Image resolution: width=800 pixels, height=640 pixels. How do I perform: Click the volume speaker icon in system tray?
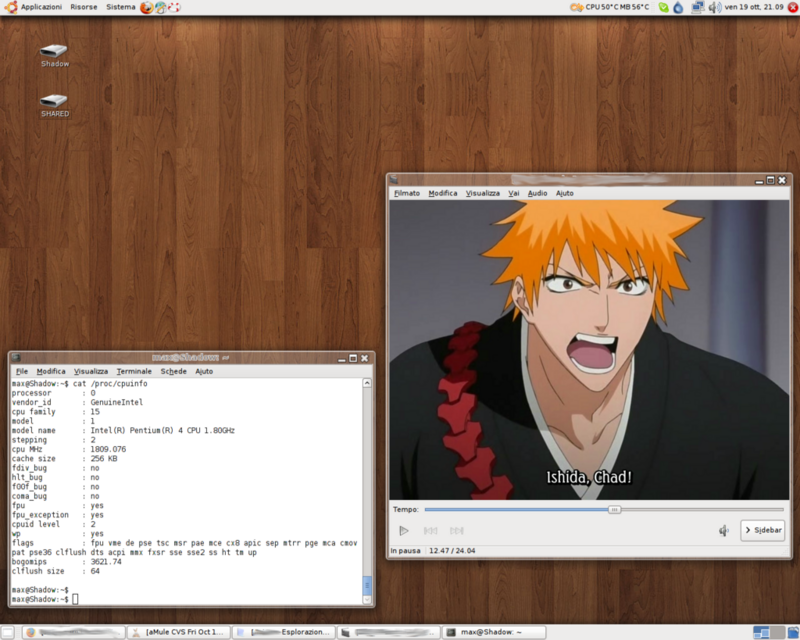[x=714, y=7]
